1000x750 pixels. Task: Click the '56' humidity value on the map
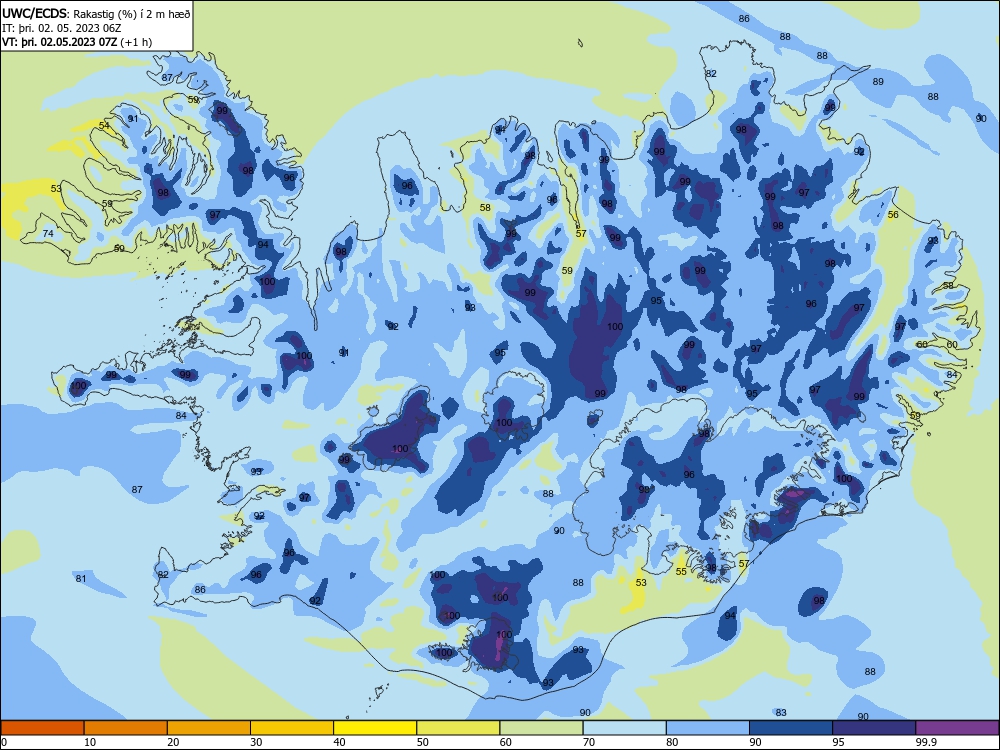tap(893, 214)
